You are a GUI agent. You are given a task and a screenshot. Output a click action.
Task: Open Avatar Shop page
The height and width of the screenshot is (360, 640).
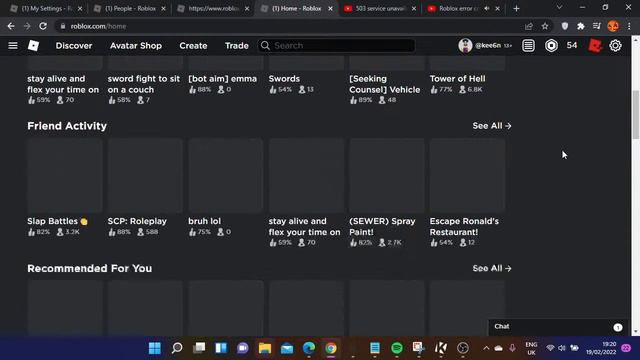(136, 46)
